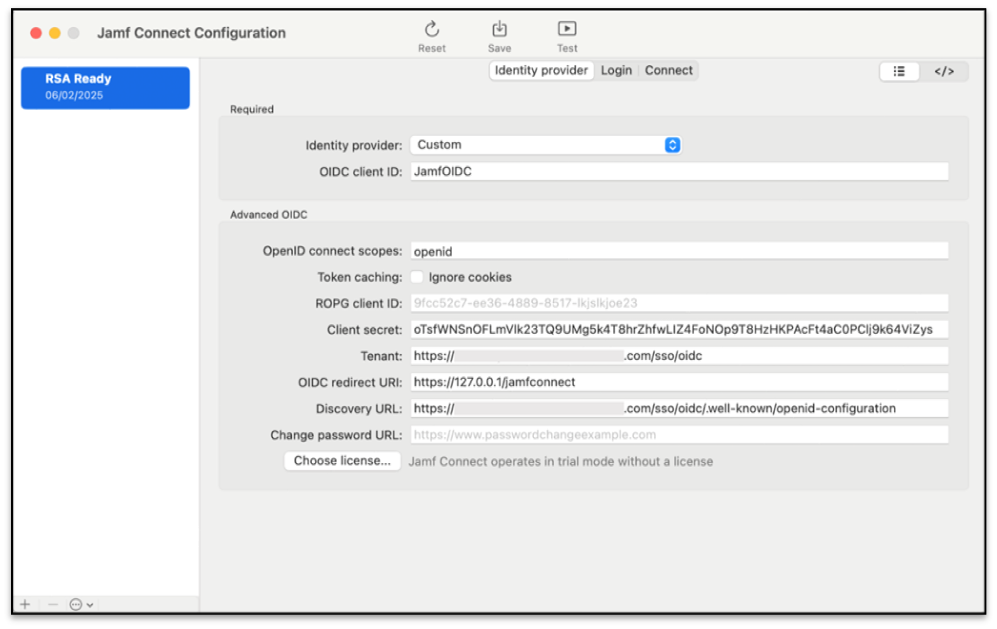Select the Identity provider tab
This screenshot has height=629, width=997.
point(541,70)
